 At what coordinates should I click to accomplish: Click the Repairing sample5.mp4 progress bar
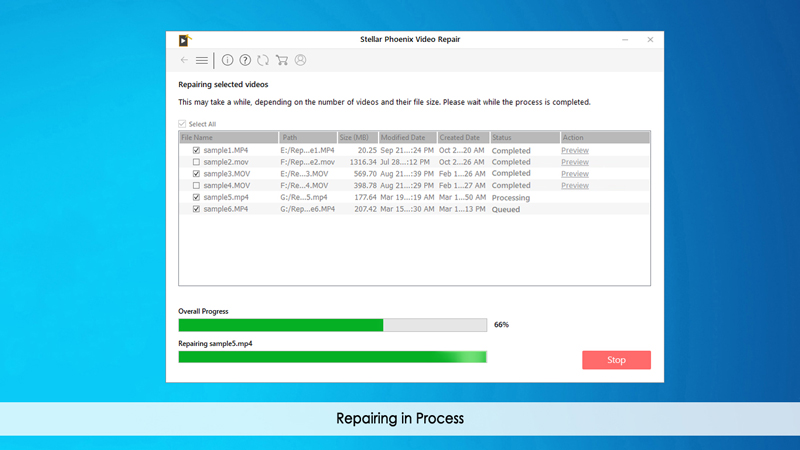(333, 357)
